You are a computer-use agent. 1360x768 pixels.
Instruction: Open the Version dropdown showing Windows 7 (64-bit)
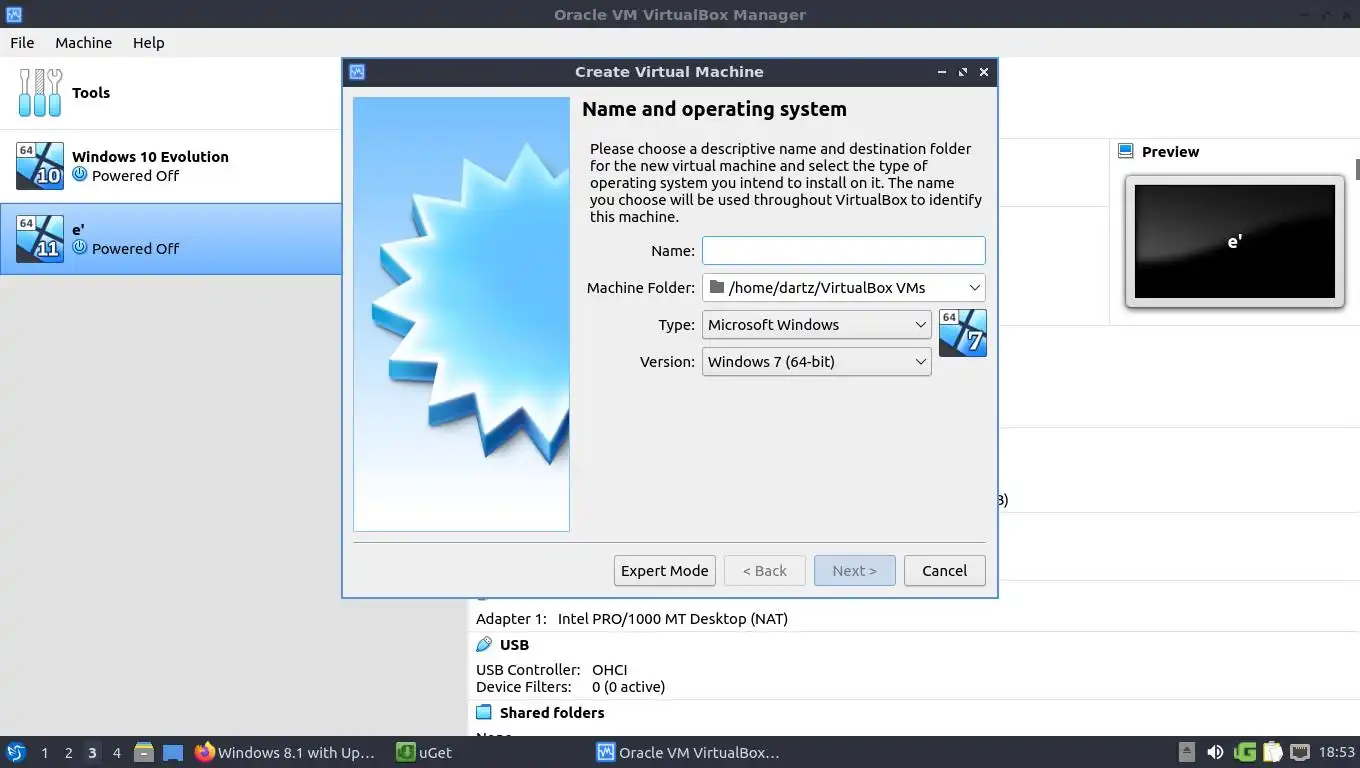817,362
